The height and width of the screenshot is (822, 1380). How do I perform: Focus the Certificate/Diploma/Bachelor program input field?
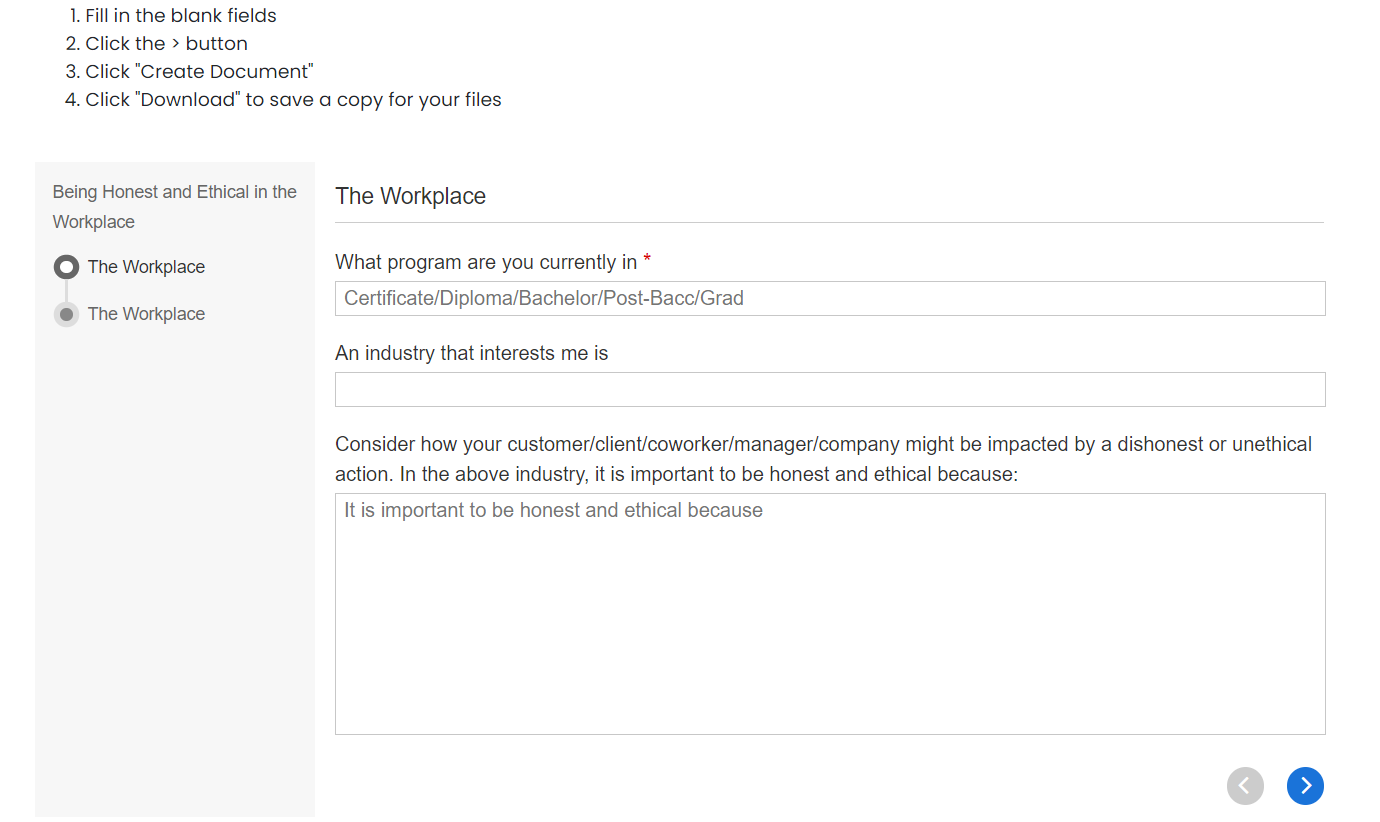[x=830, y=298]
